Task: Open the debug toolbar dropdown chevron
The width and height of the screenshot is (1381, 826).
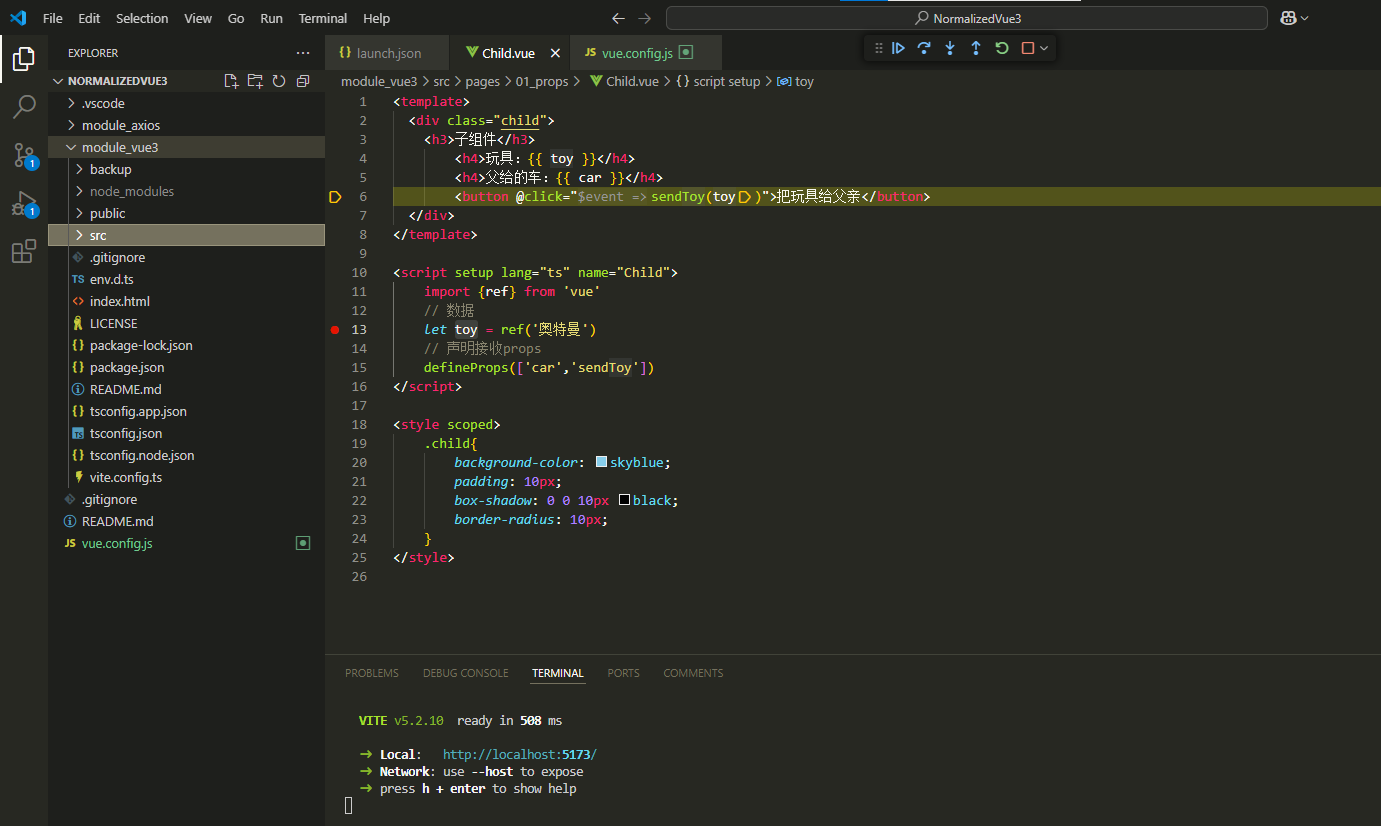Action: click(1044, 47)
